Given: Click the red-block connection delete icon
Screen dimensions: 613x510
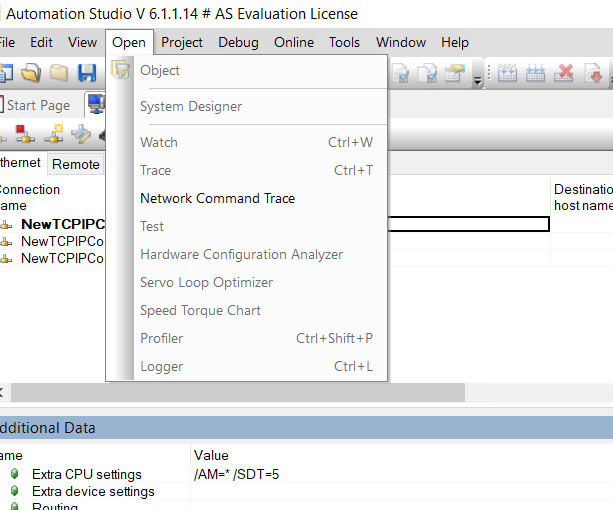Looking at the screenshot, I should (x=25, y=134).
